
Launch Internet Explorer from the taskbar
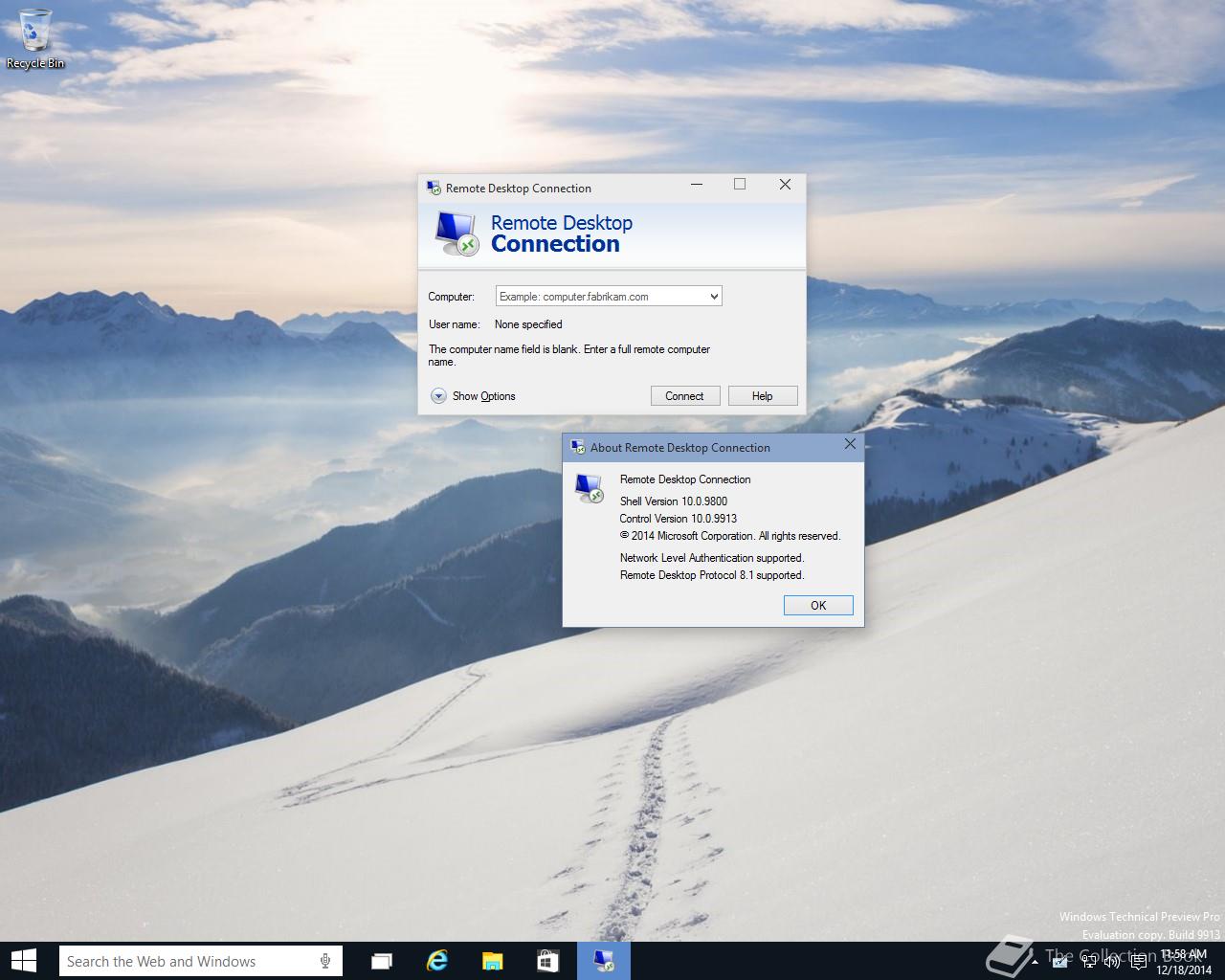point(436,961)
